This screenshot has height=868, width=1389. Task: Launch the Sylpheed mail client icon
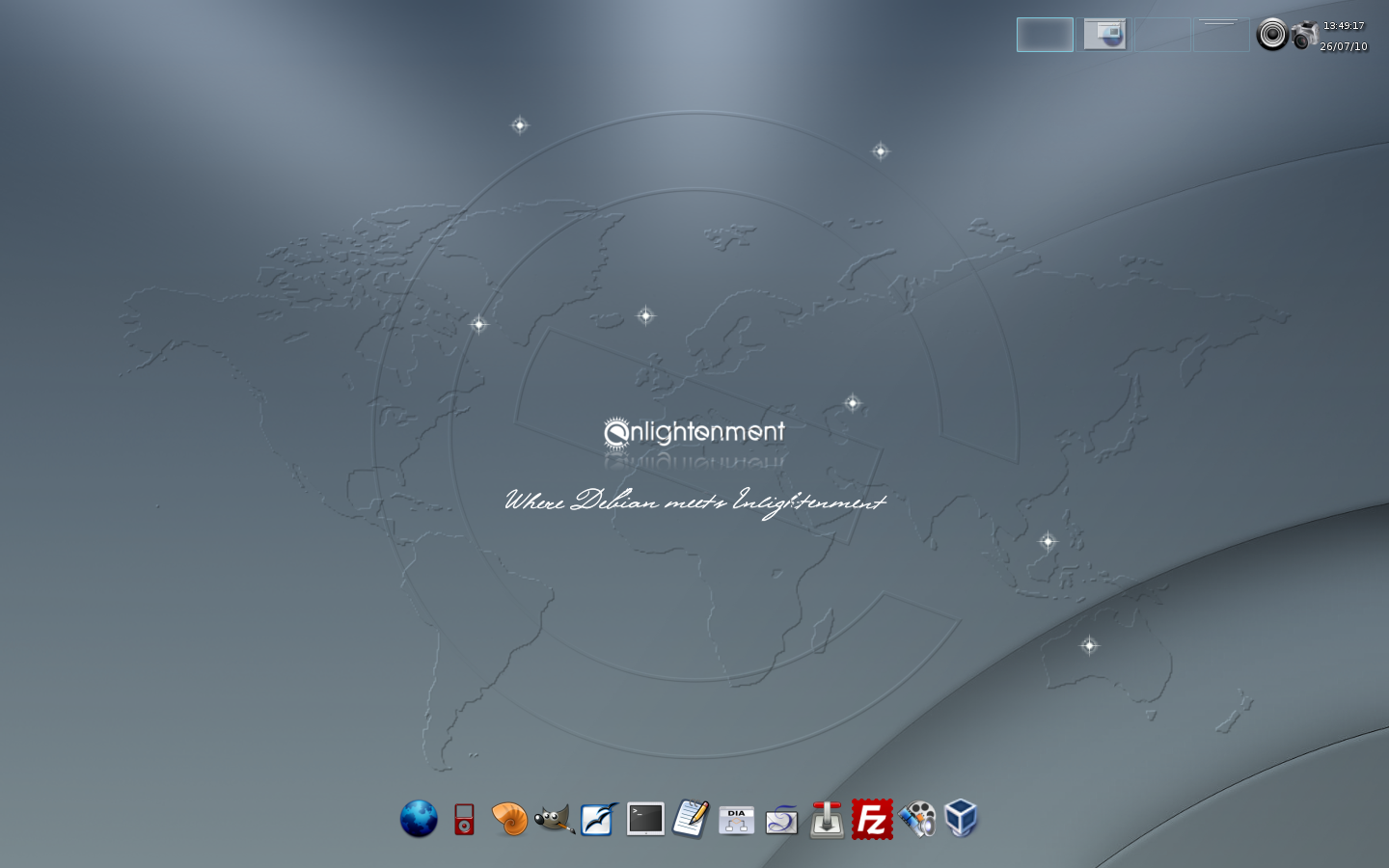point(781,820)
